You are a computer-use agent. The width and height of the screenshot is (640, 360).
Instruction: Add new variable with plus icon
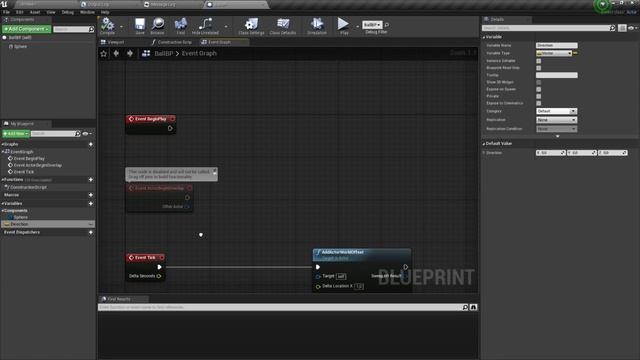coord(91,203)
